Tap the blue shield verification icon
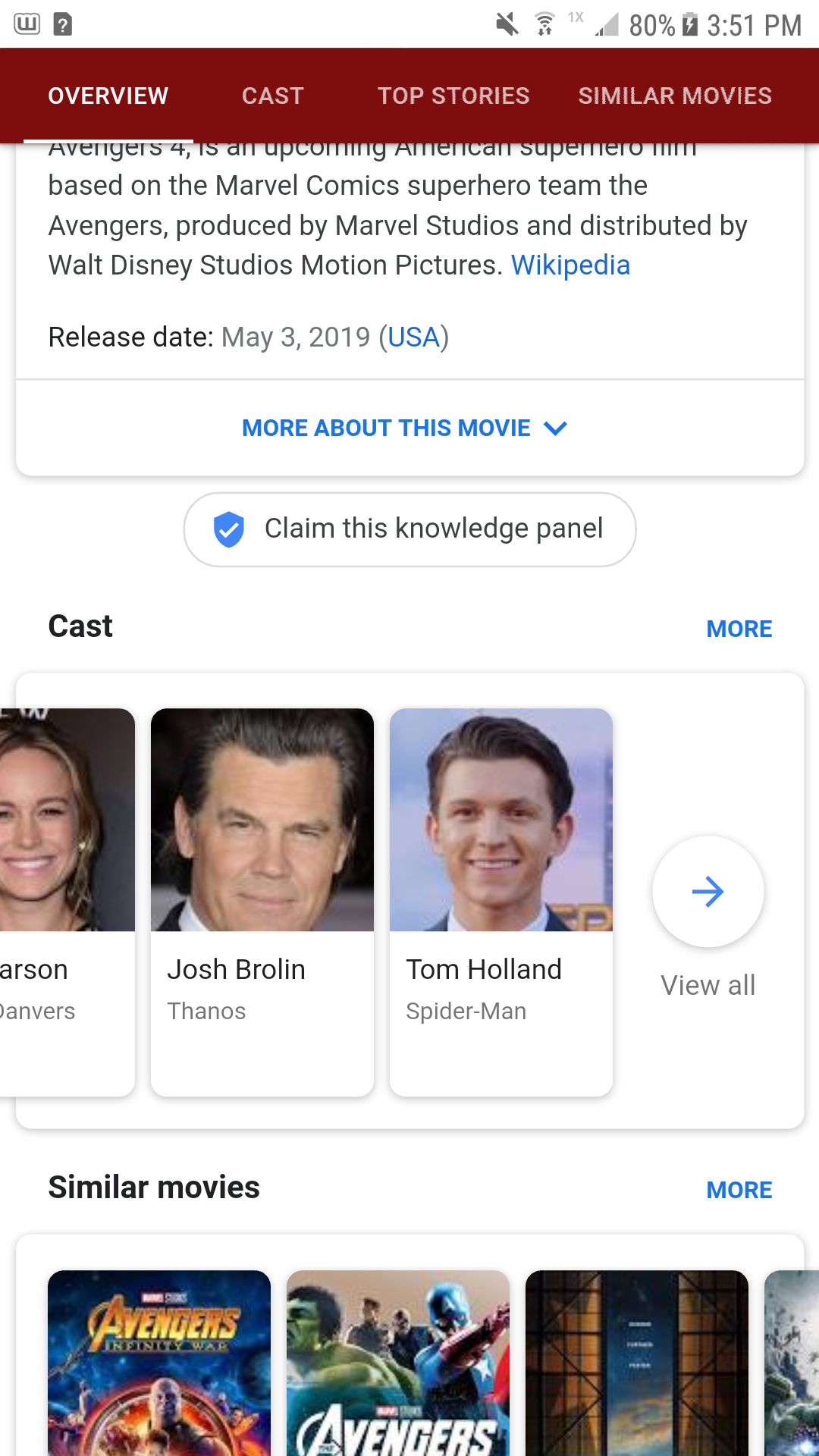Image resolution: width=819 pixels, height=1456 pixels. pos(228,529)
